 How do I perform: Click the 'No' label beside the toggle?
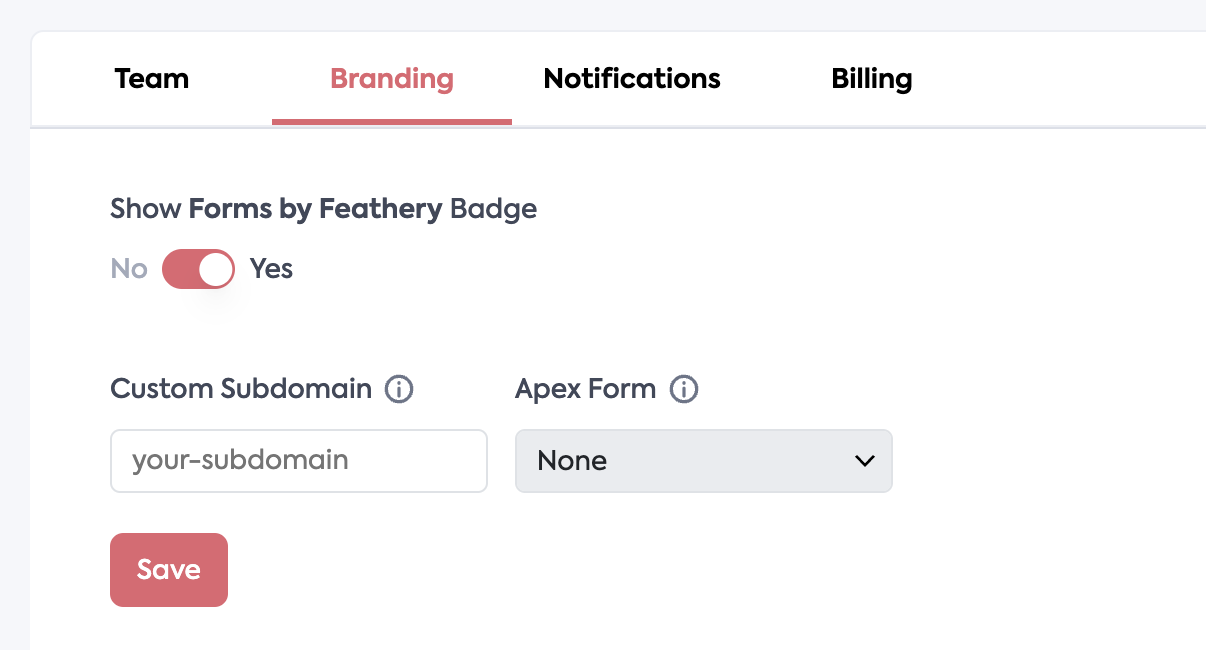(x=129, y=269)
